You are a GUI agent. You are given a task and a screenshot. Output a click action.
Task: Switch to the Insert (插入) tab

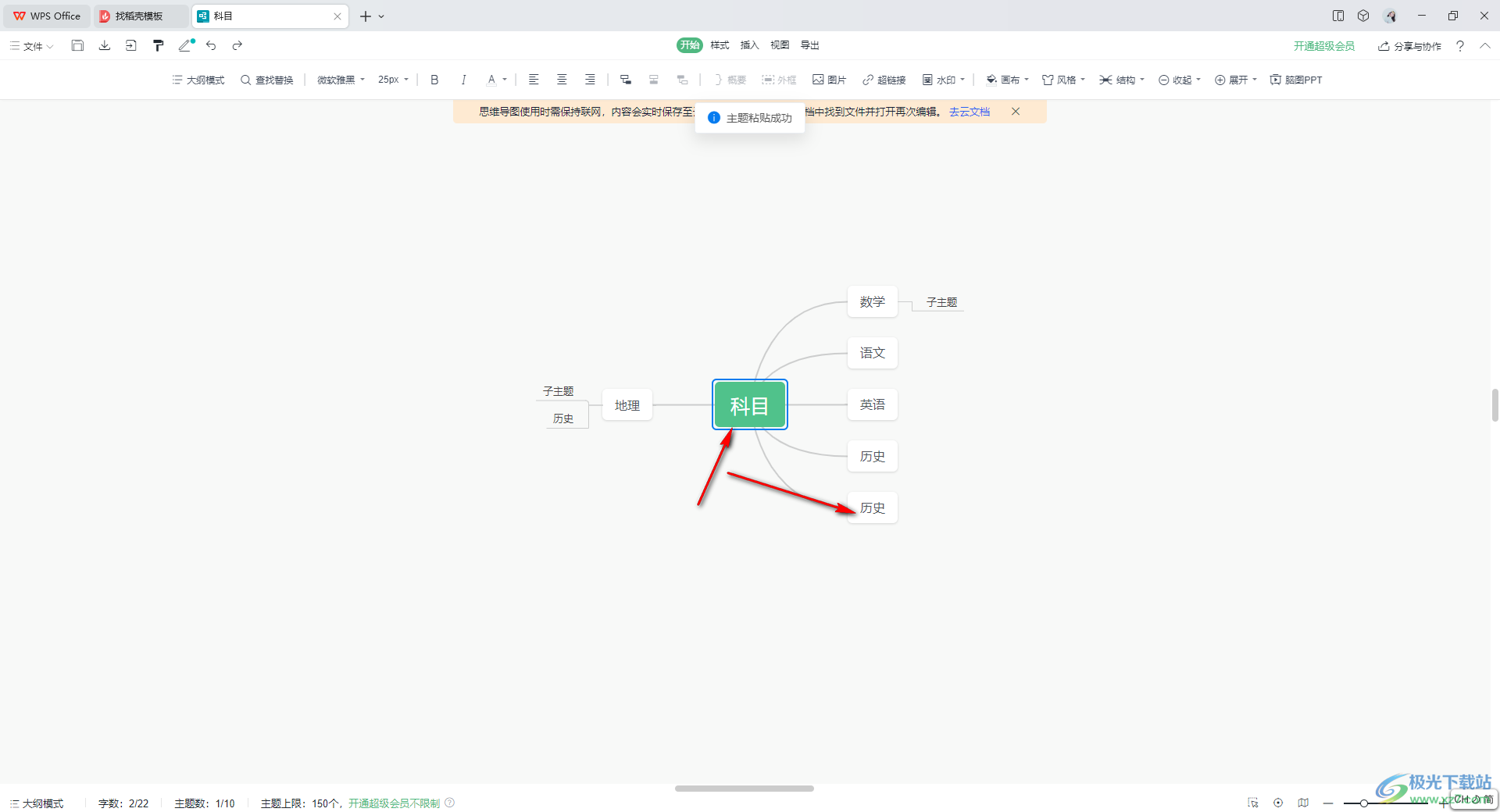point(749,45)
